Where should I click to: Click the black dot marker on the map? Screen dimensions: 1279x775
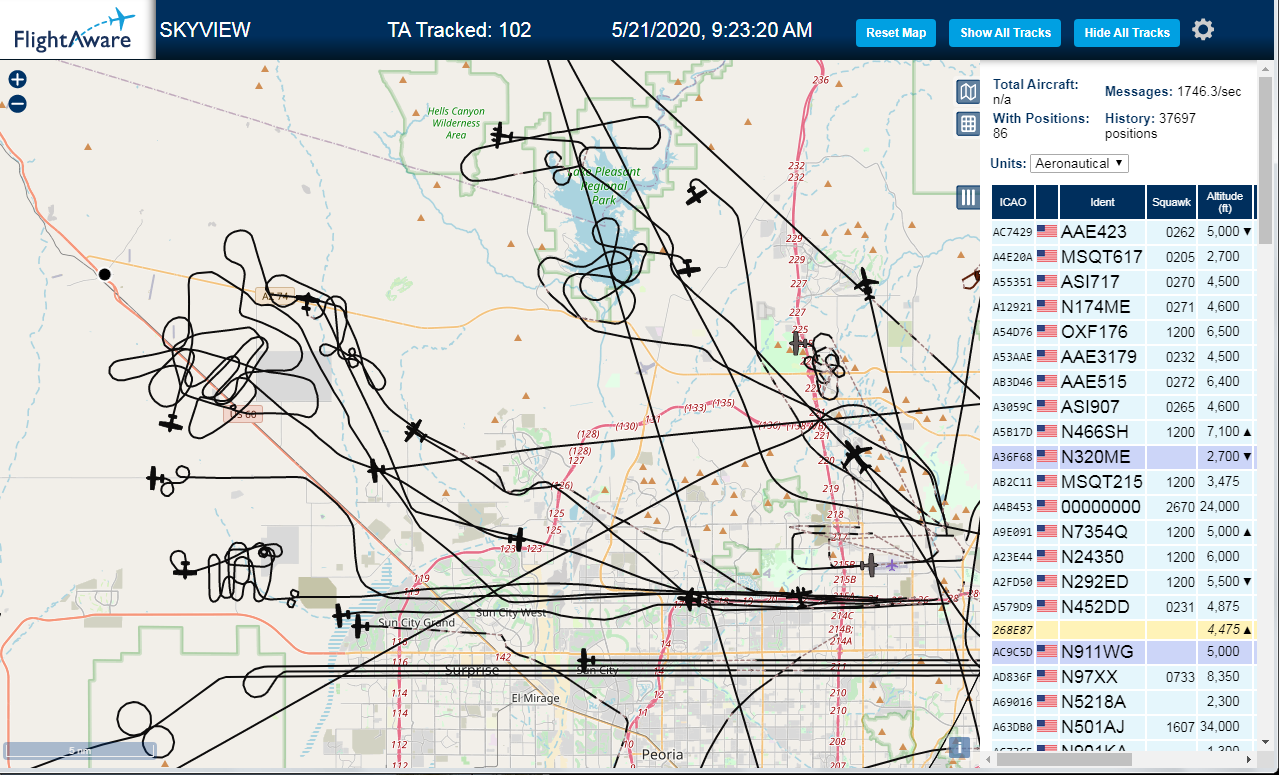[x=104, y=273]
